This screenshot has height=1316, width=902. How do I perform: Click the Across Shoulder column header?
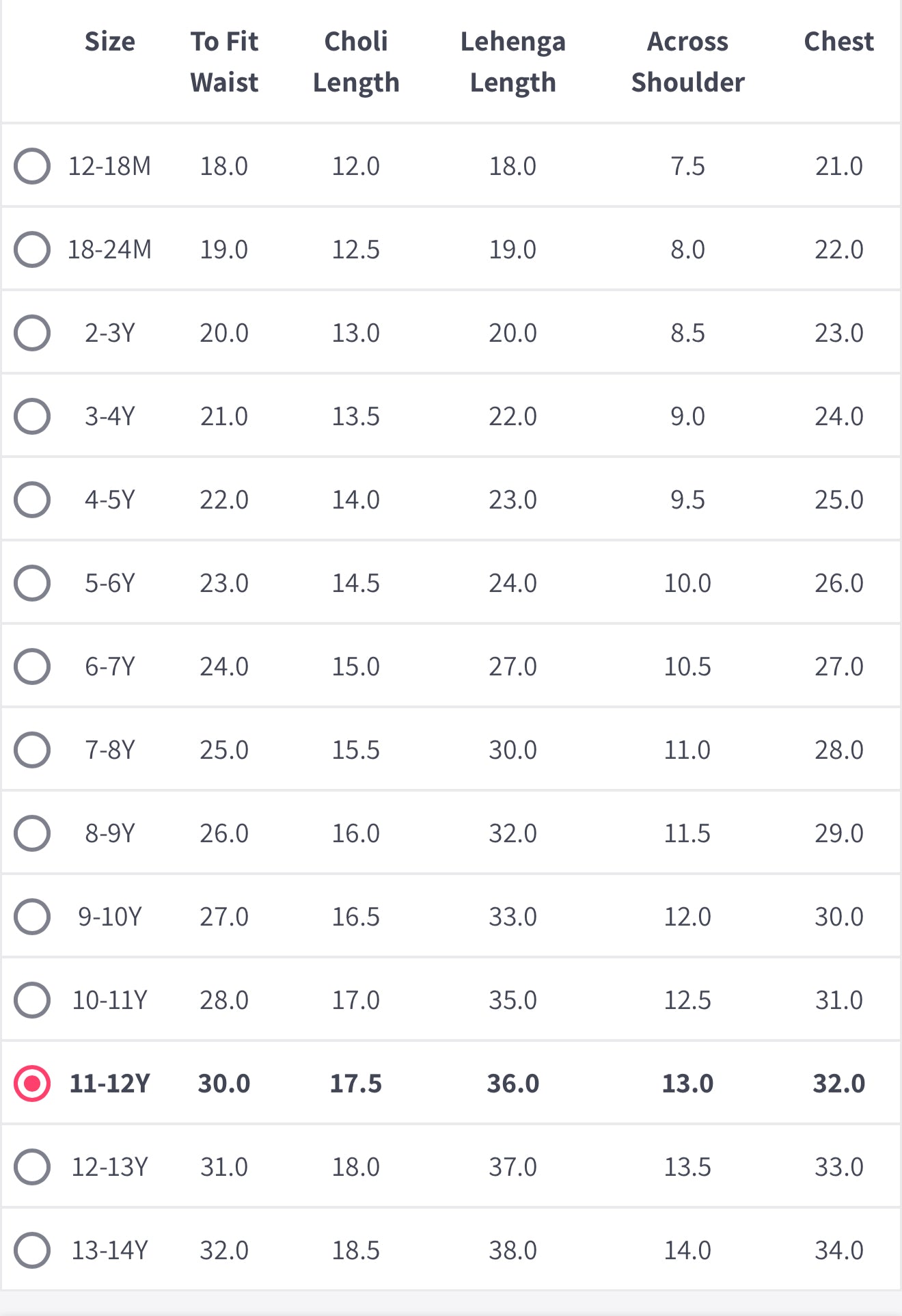tap(687, 62)
